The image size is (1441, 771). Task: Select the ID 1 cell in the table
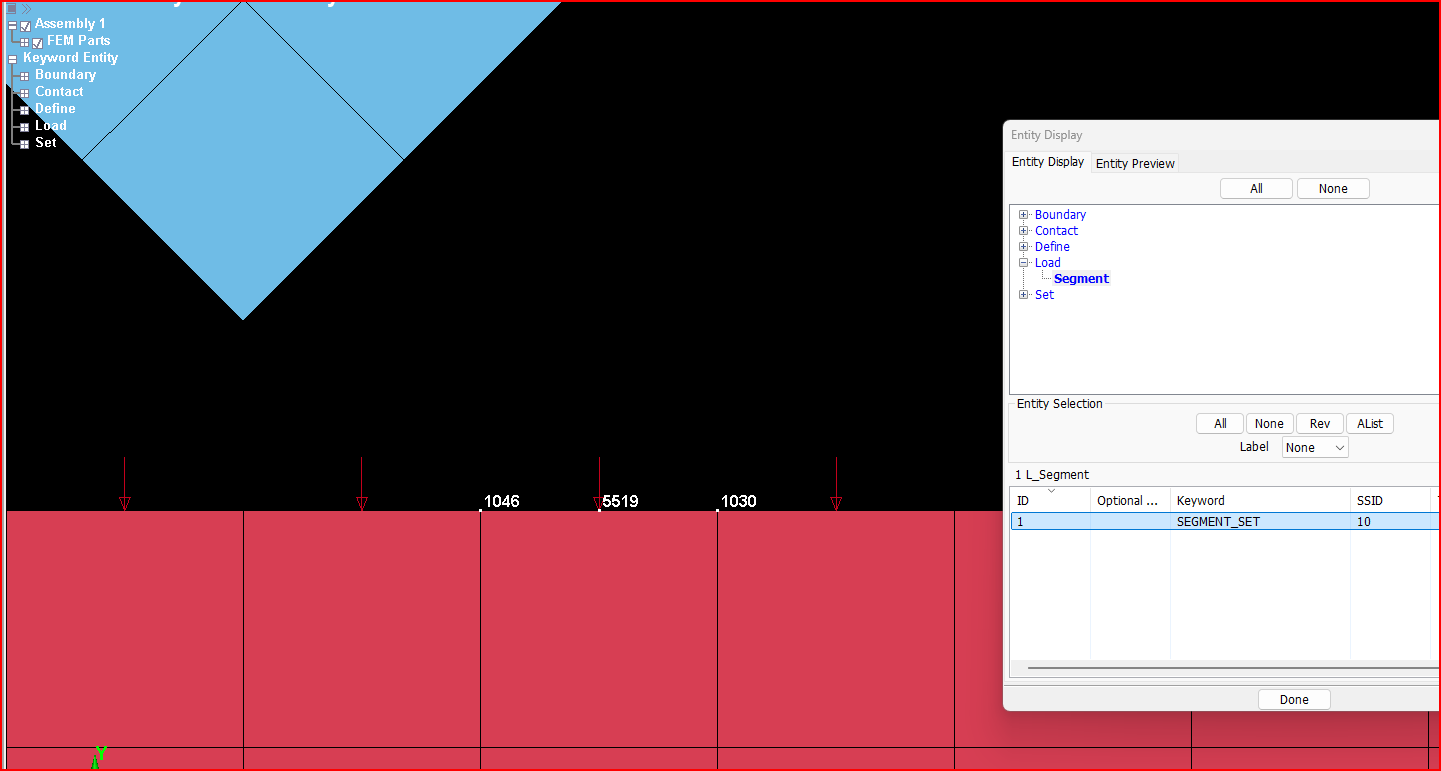[1050, 522]
